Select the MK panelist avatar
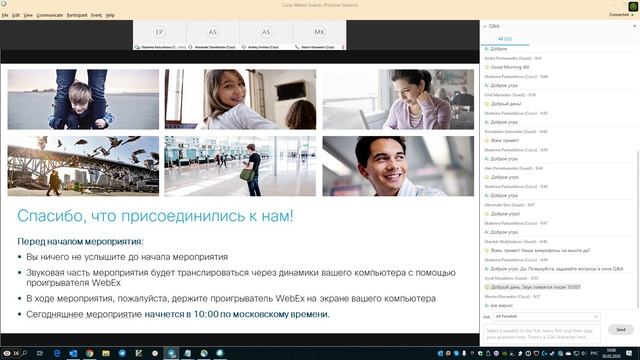640x360 pixels. [x=319, y=32]
